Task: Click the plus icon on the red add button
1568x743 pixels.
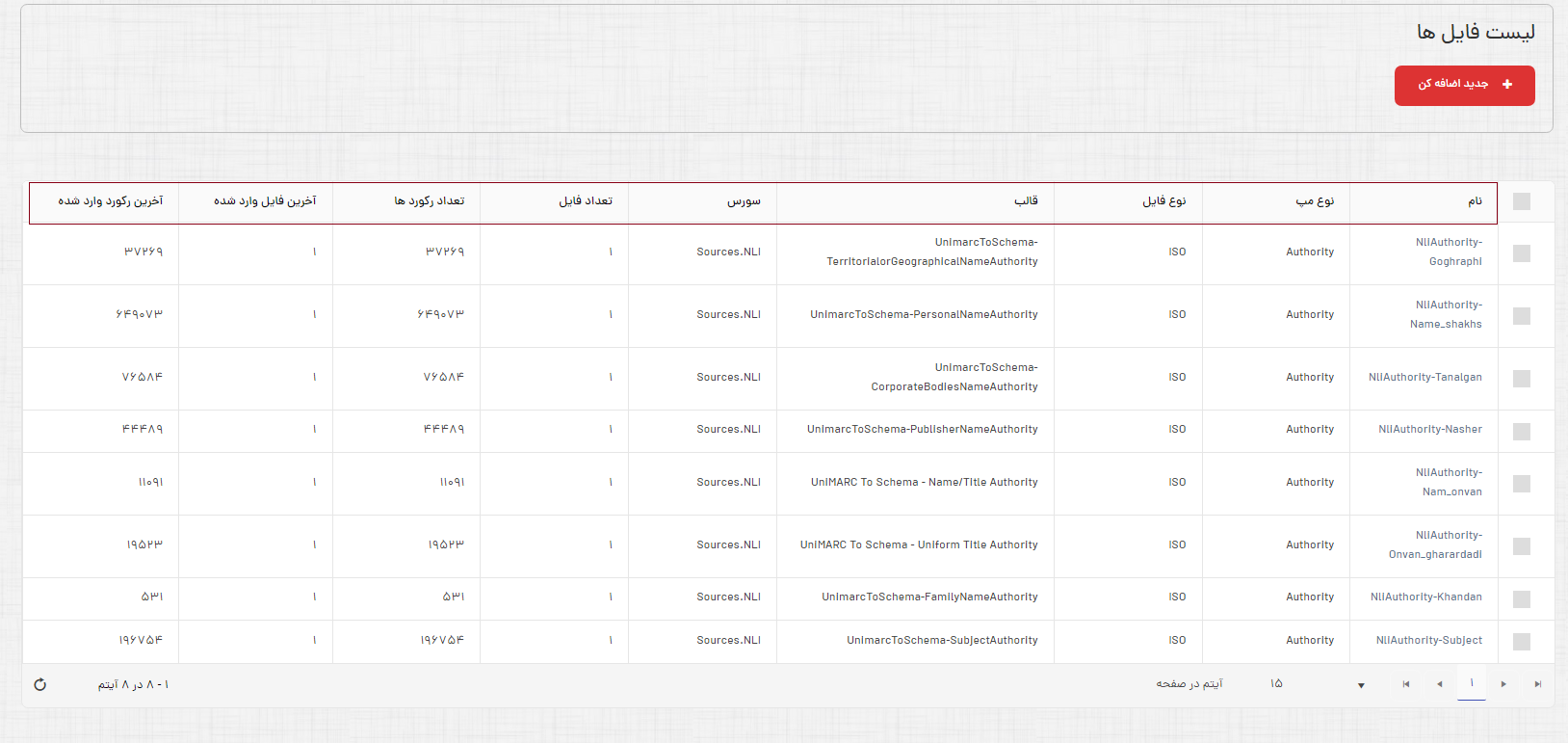Action: [x=1507, y=85]
